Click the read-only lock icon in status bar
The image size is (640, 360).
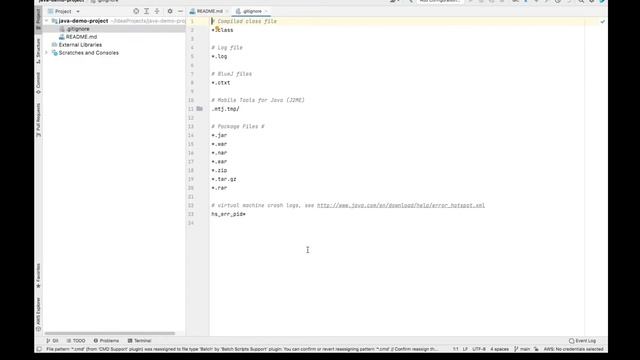coord(536,349)
